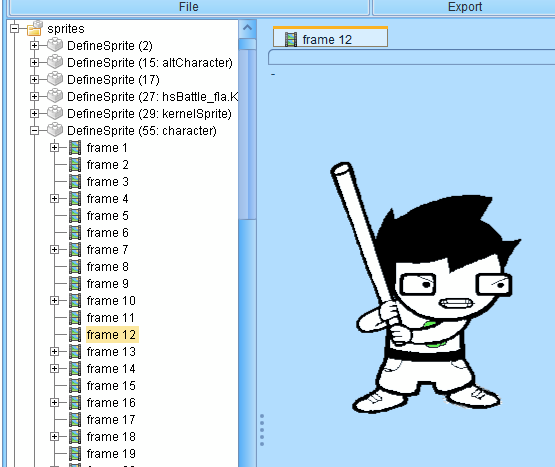This screenshot has width=555, height=467.
Task: Collapse the sprites root folder
Action: pos(15,28)
